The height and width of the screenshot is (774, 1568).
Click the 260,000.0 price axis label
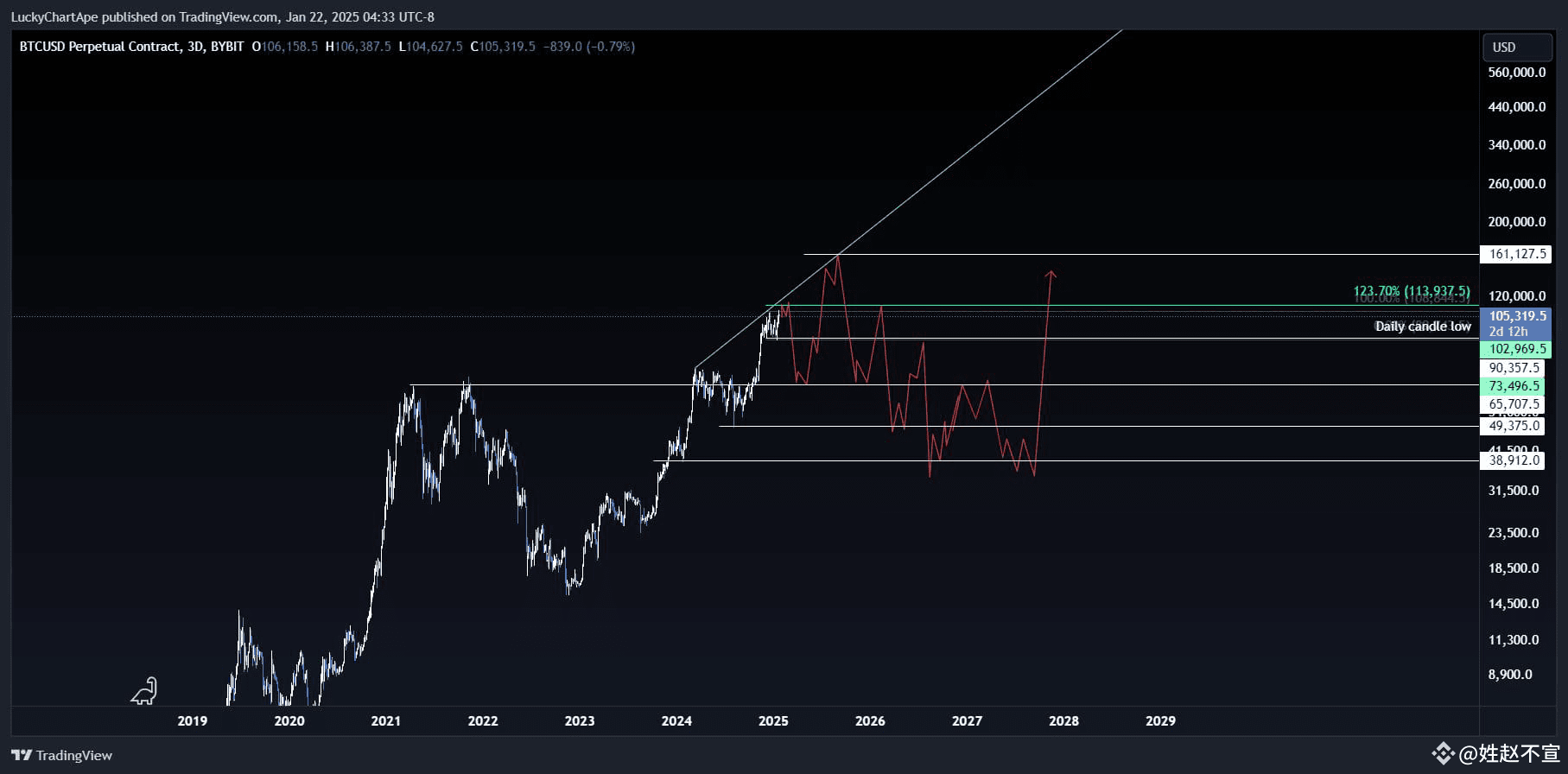click(1517, 184)
